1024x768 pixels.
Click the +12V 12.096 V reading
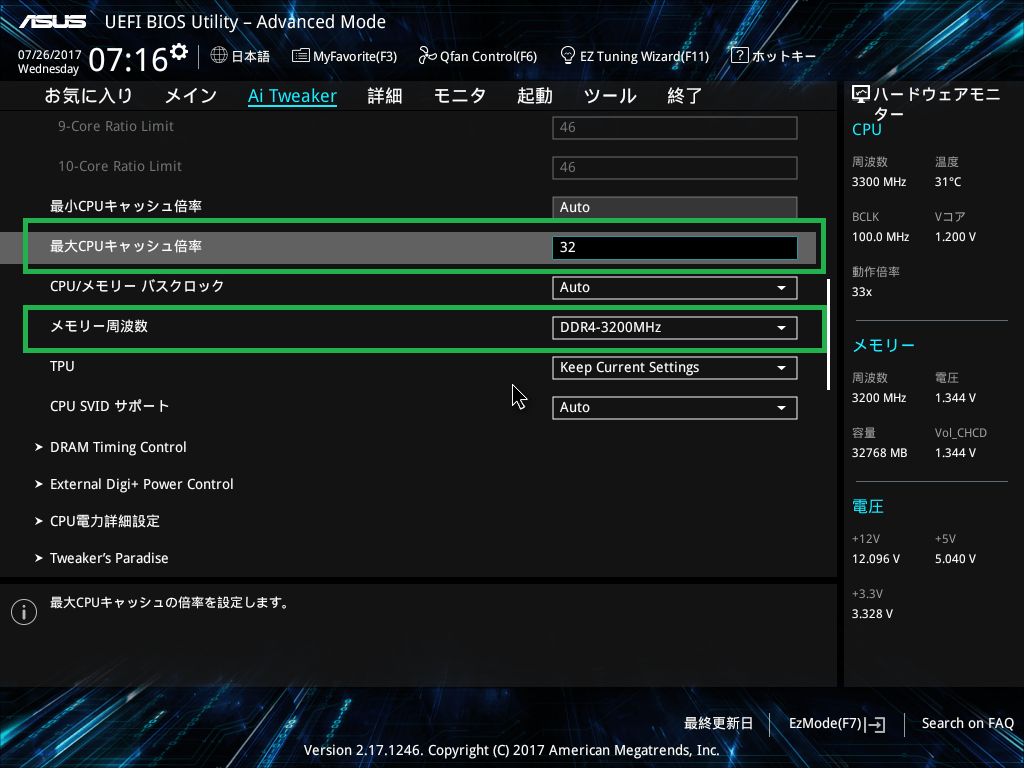[x=876, y=559]
